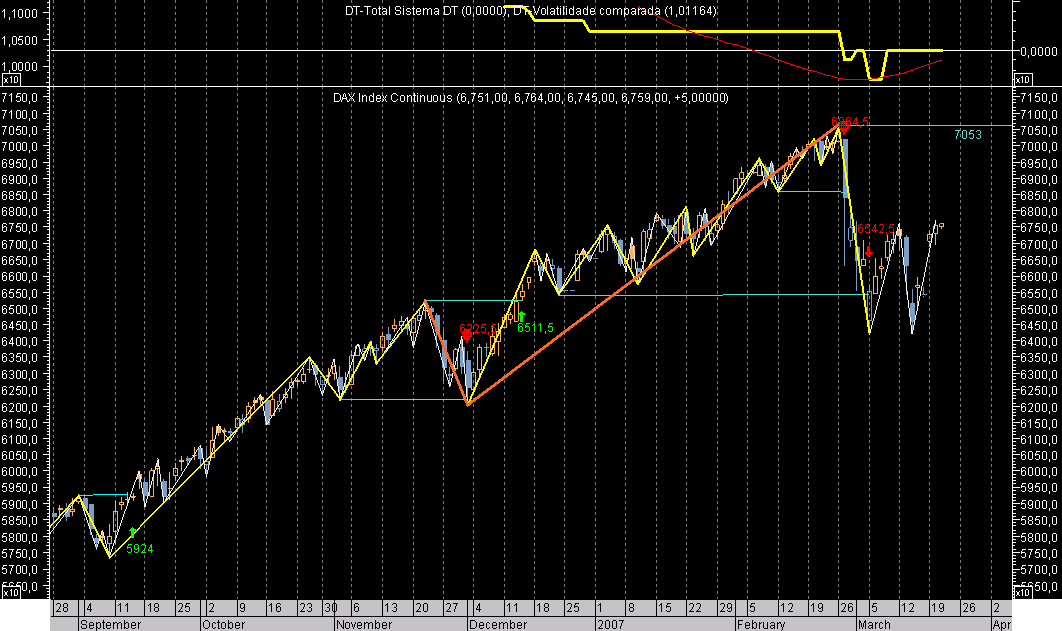Viewport: 1062px width, 631px height.
Task: Select the red sell arrow labeled 6964,5
Action: (x=846, y=129)
